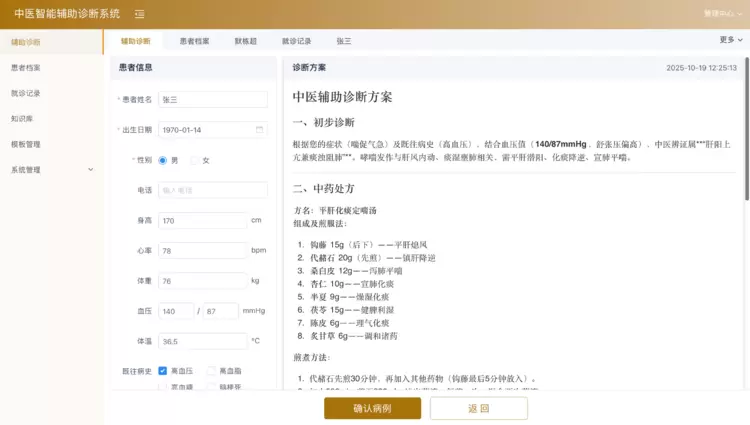Viewport: 750px width, 425px height.
Task: Open the 管理中心 user dropdown
Action: click(x=723, y=14)
